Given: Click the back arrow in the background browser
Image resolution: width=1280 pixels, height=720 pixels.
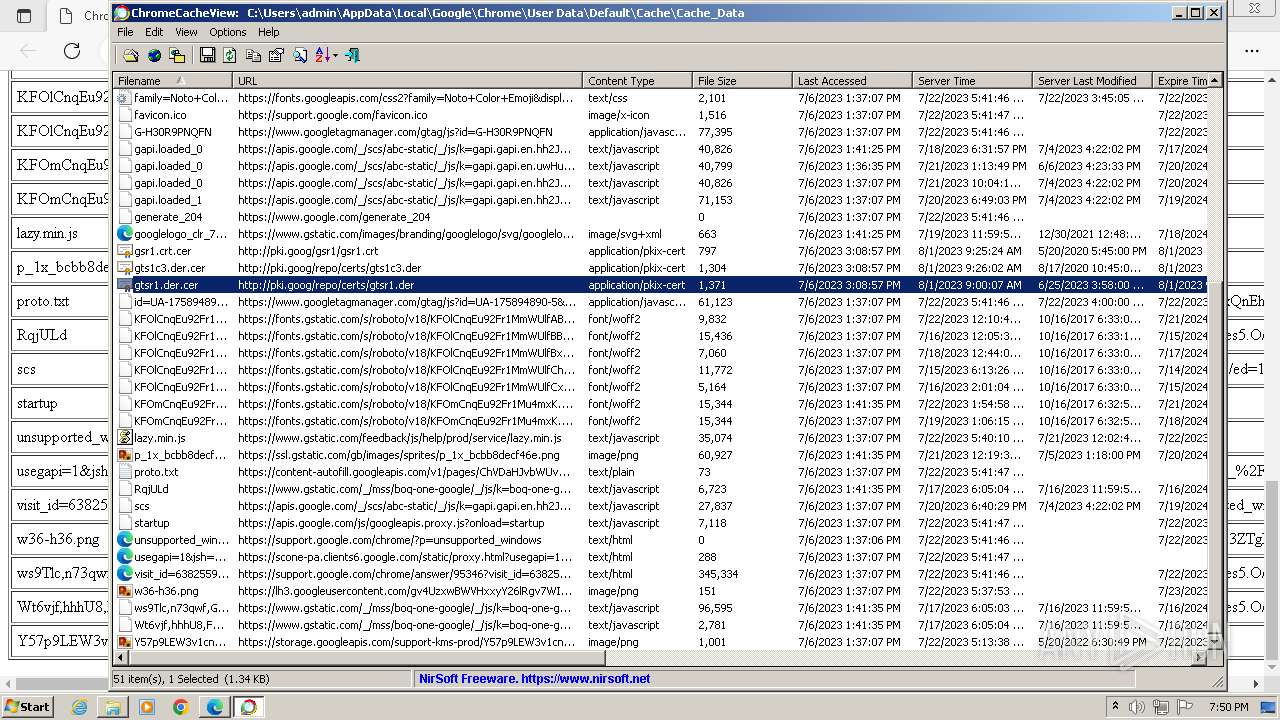Looking at the screenshot, I should point(28,51).
